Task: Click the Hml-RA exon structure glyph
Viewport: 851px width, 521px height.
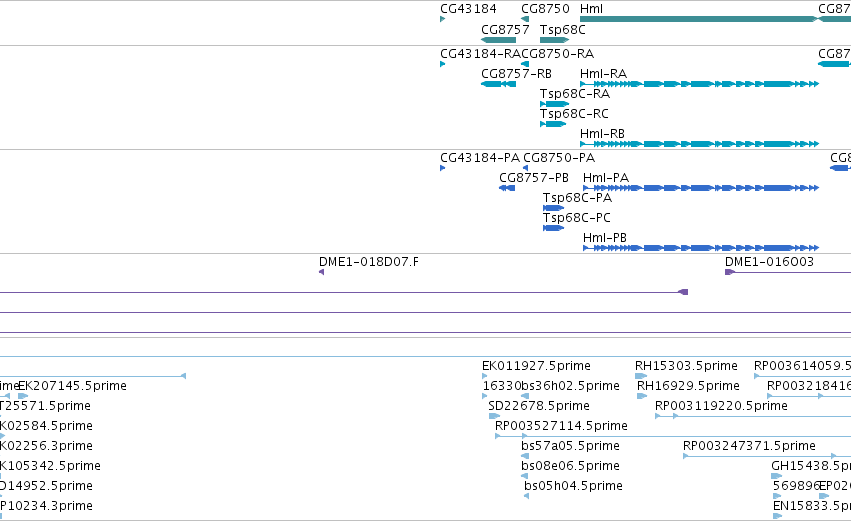Action: [699, 84]
